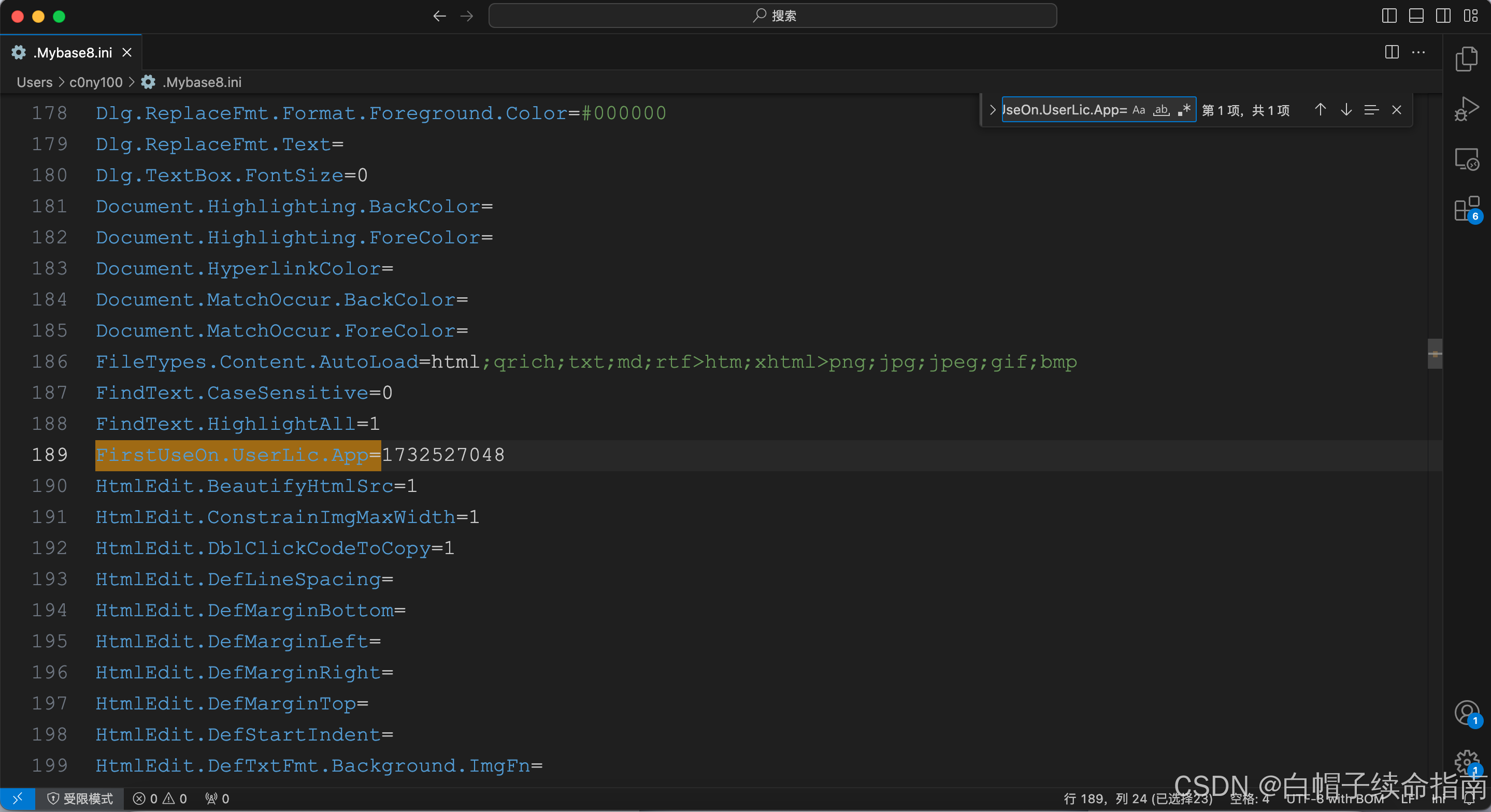The height and width of the screenshot is (812, 1491).
Task: Go back with the left arrow
Action: tap(439, 16)
